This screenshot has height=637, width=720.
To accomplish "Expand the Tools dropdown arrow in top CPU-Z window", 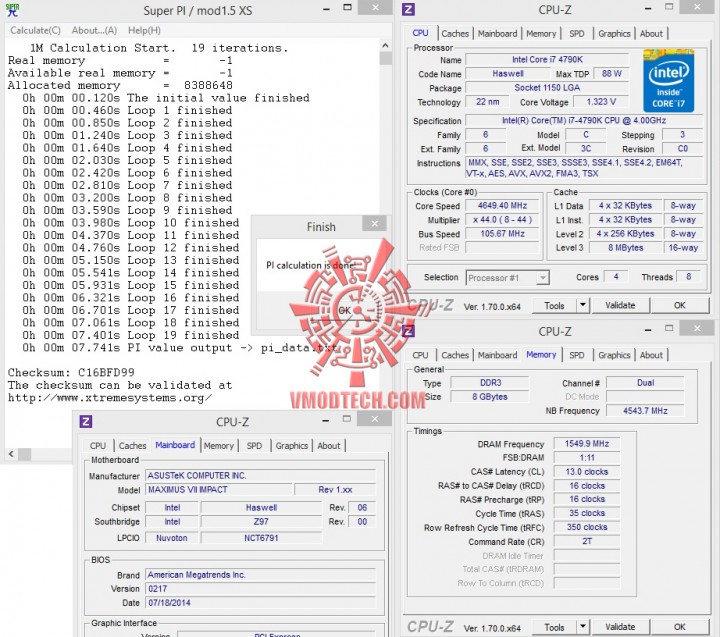I will 583,305.
